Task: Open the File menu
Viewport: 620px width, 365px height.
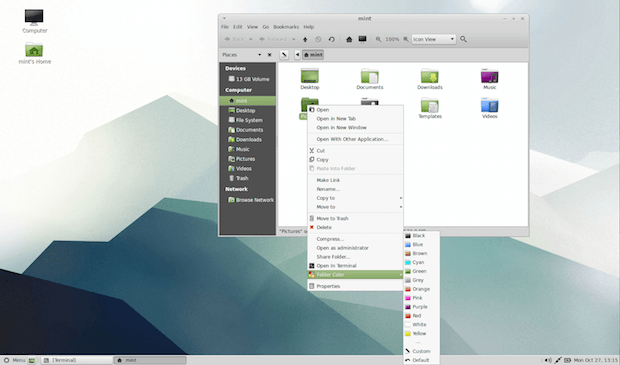Action: tap(225, 27)
